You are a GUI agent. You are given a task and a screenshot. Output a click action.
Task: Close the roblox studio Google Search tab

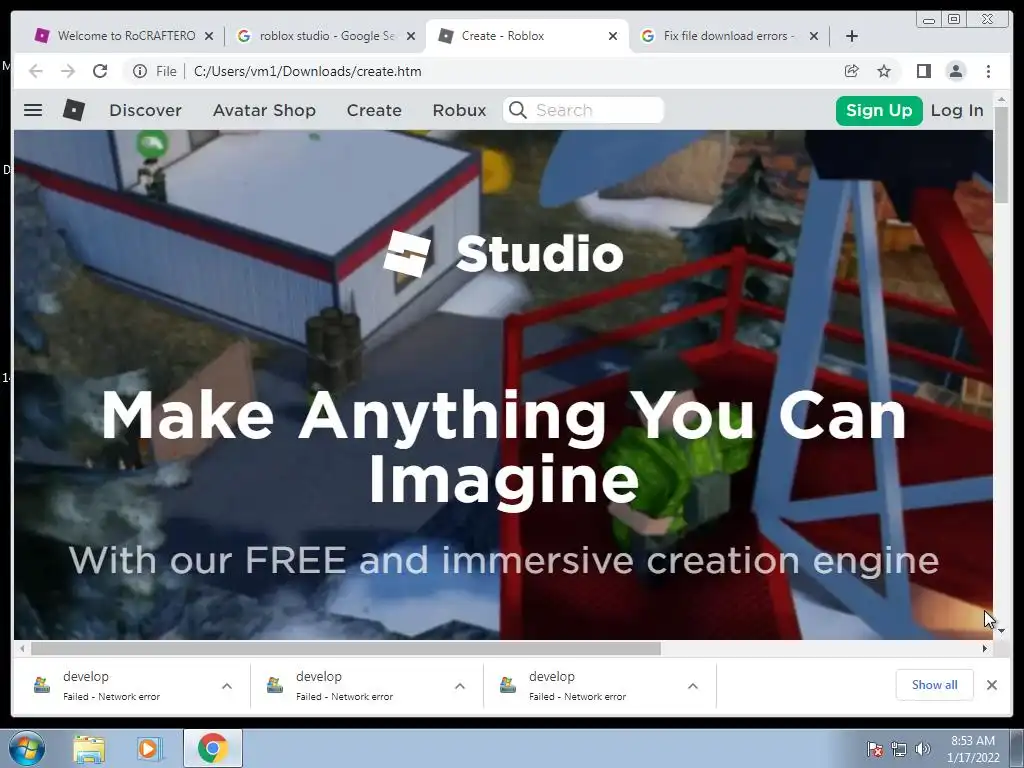click(x=411, y=36)
